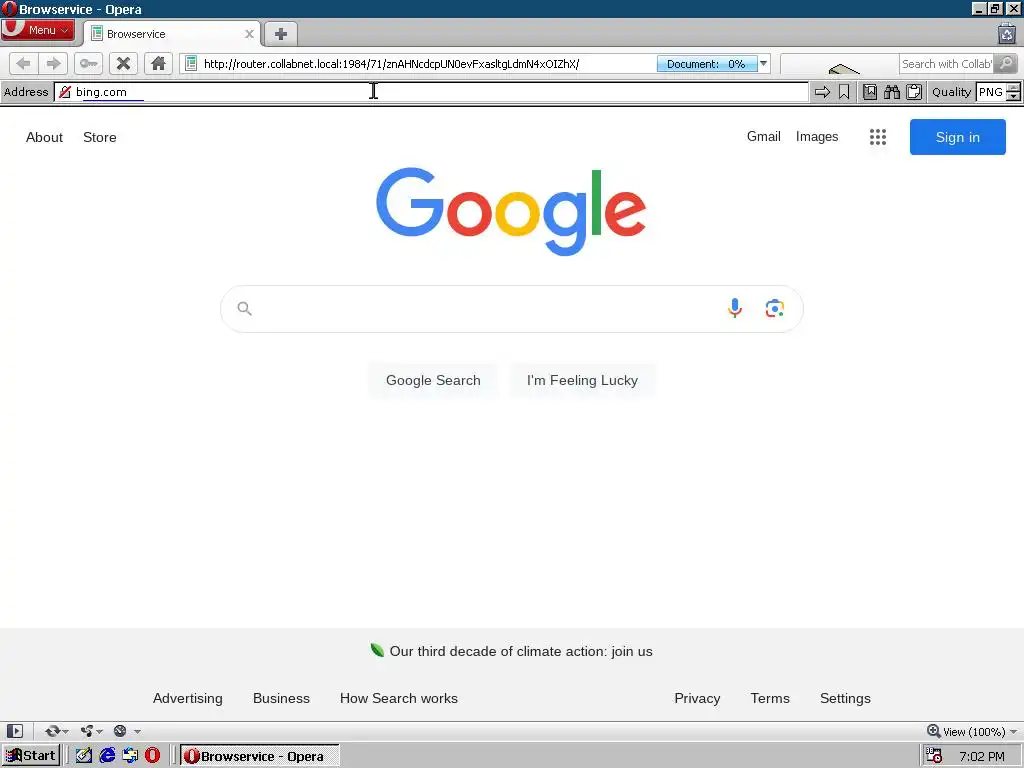Image resolution: width=1024 pixels, height=768 pixels.
Task: Click the bookmark ribbon icon
Action: coord(844,92)
